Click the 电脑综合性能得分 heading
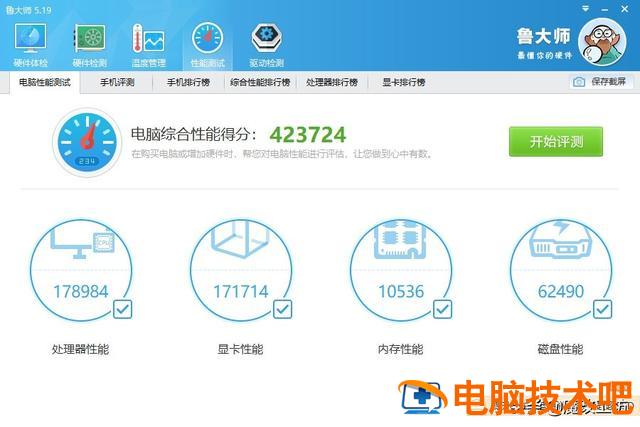The height and width of the screenshot is (427, 640). 194,134
